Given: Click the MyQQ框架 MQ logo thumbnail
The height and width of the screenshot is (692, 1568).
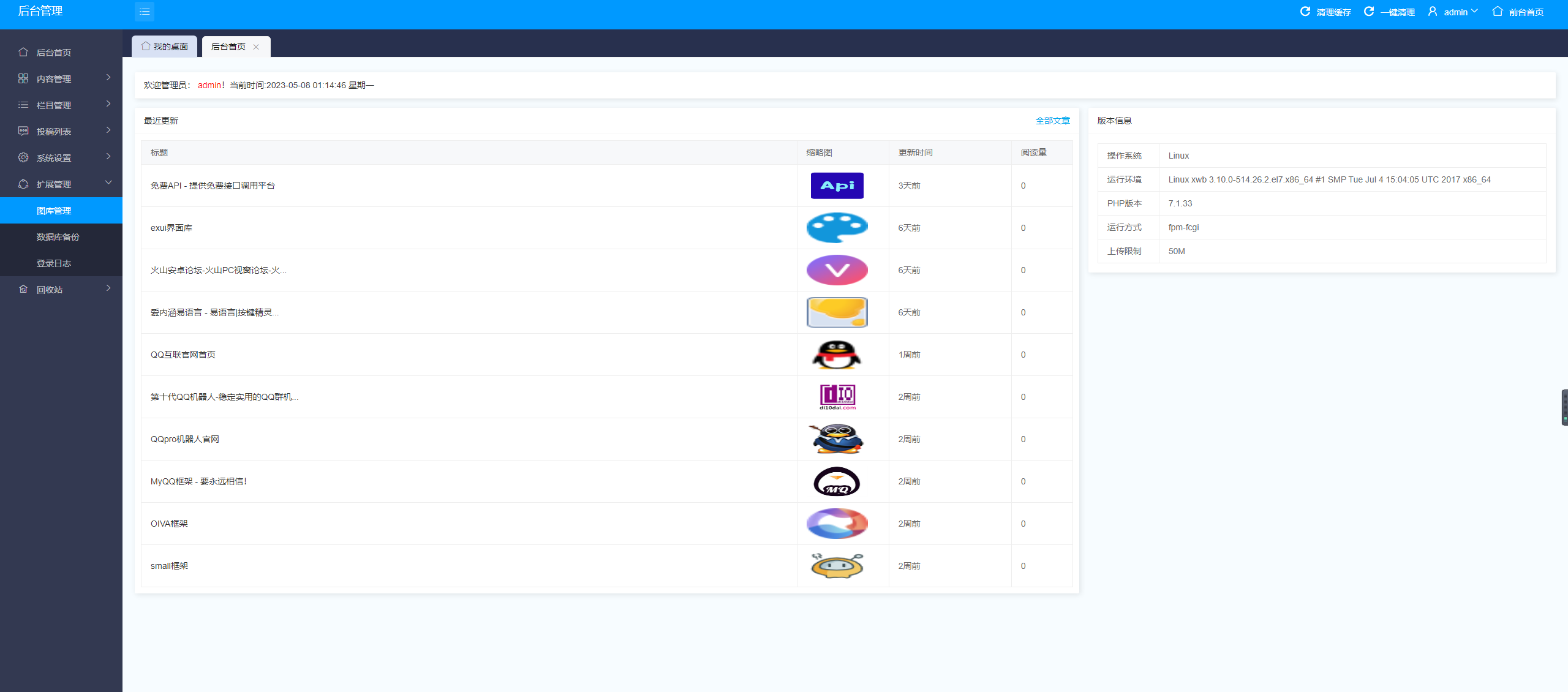Looking at the screenshot, I should [x=837, y=481].
